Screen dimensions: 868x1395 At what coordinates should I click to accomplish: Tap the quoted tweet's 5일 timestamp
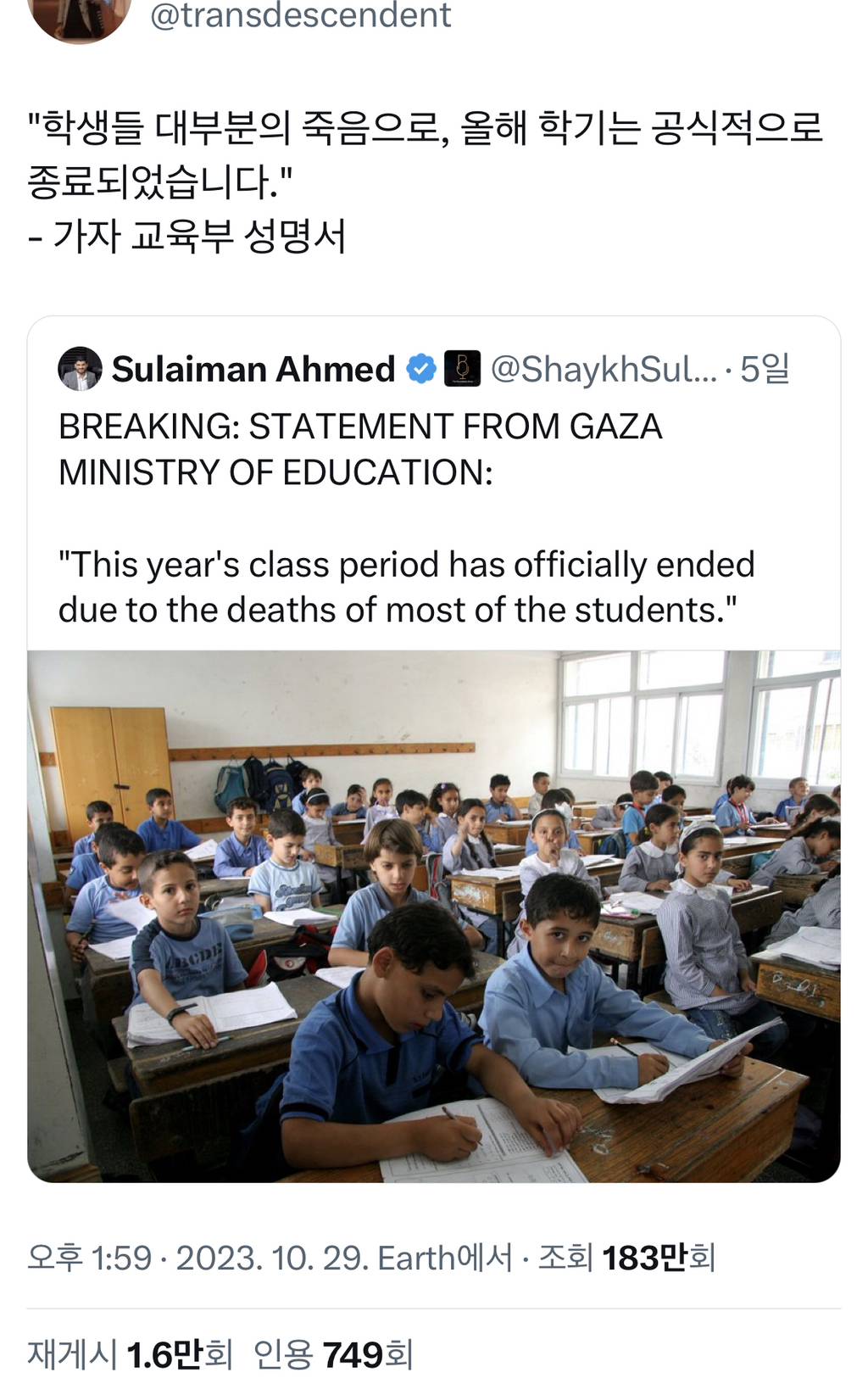pos(765,369)
